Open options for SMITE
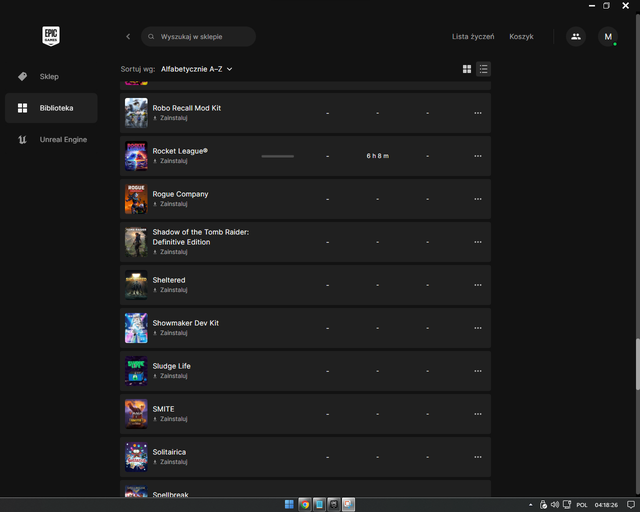 coord(478,414)
